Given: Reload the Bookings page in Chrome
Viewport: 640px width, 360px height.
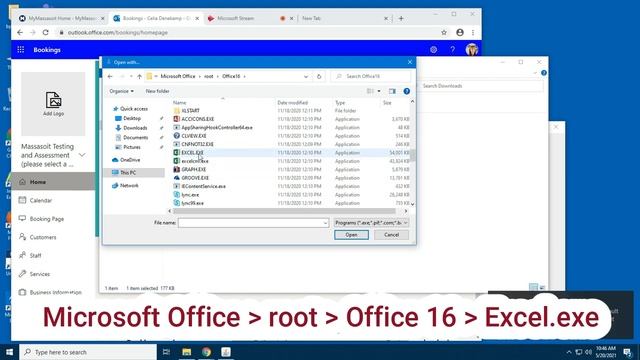Looking at the screenshot, I should coord(46,32).
